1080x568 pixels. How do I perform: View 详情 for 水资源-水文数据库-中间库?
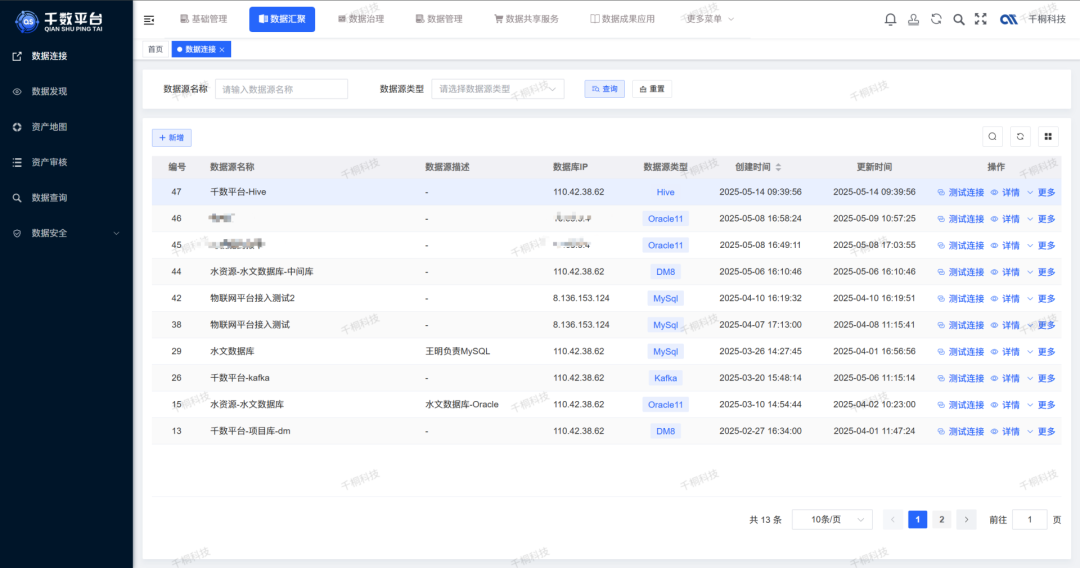click(1005, 272)
